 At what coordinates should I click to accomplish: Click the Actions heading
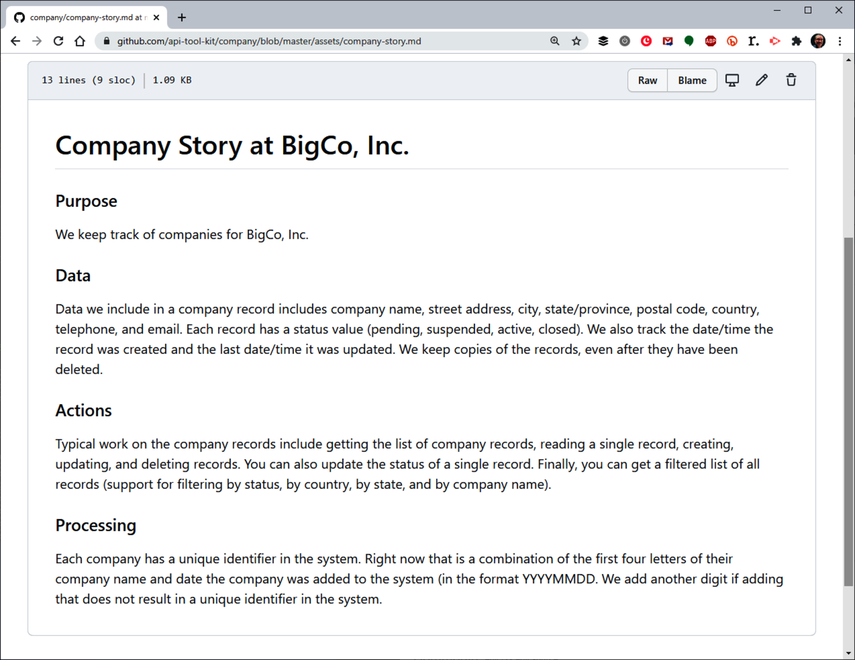tap(83, 410)
